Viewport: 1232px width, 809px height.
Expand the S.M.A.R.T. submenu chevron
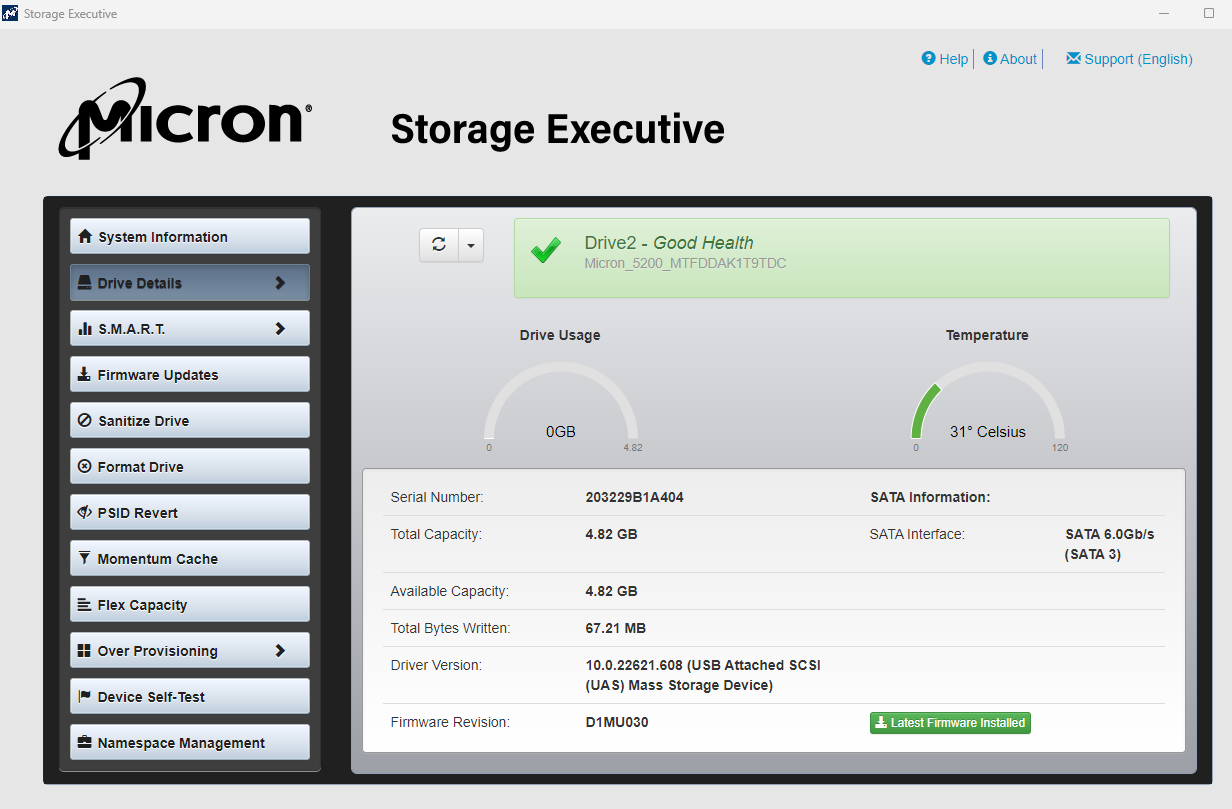tap(280, 329)
